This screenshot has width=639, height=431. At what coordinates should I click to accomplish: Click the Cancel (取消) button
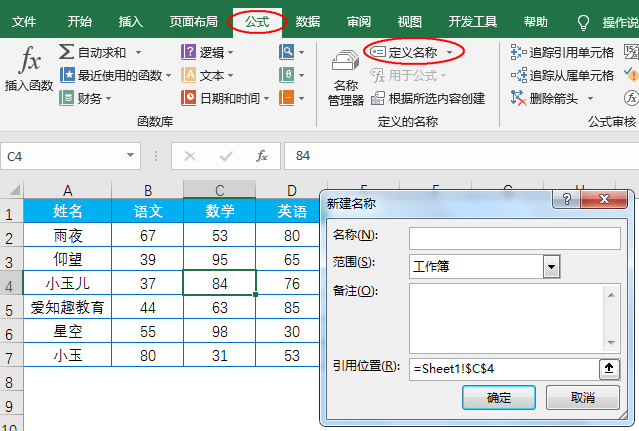click(x=583, y=397)
